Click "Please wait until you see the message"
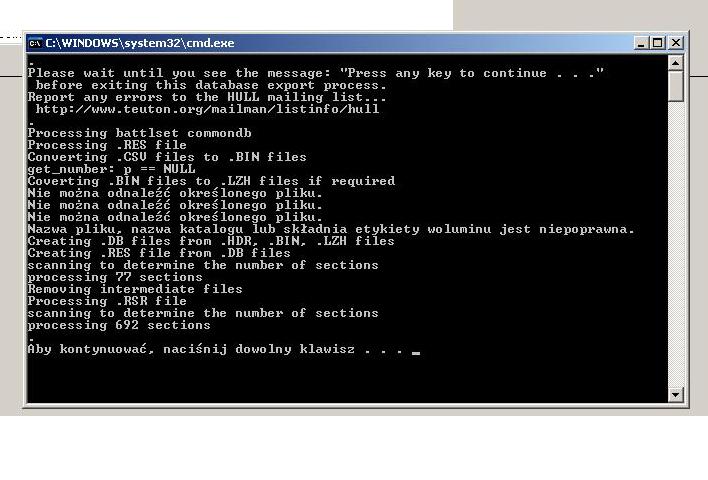The image size is (708, 480). click(x=315, y=73)
